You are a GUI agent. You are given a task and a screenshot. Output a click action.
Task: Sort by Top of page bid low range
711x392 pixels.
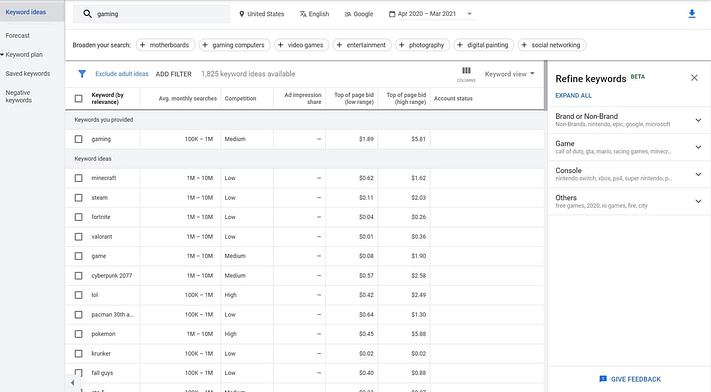(x=354, y=98)
